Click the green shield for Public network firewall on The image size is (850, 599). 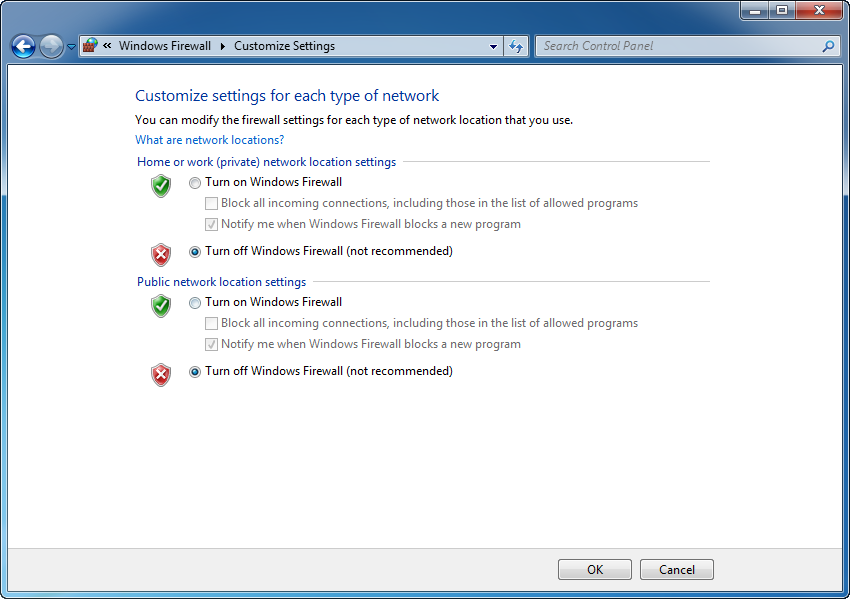[x=160, y=306]
